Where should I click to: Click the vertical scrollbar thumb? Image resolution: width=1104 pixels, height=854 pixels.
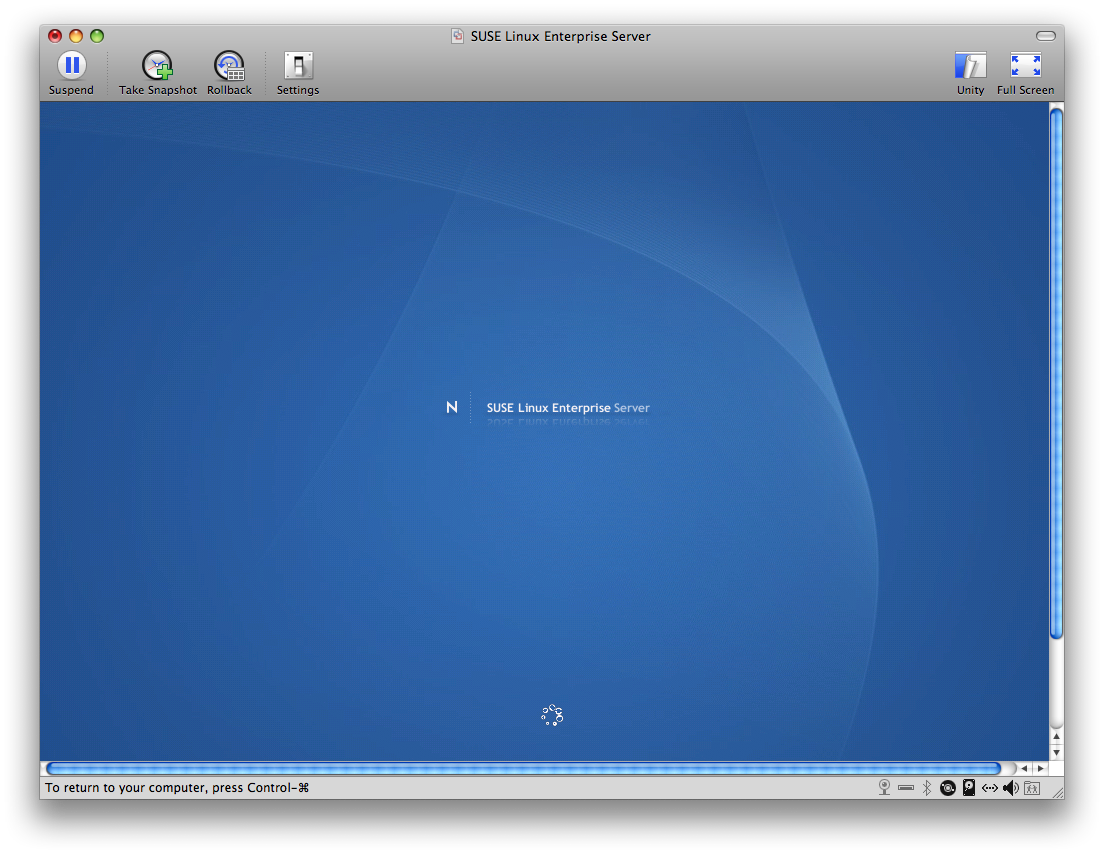point(1056,374)
